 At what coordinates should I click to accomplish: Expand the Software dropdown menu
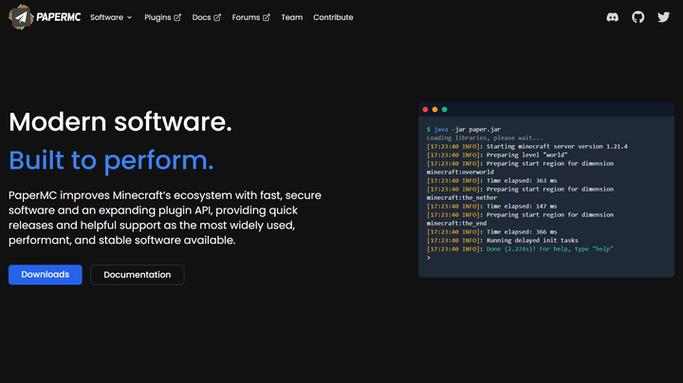pyautogui.click(x=111, y=17)
